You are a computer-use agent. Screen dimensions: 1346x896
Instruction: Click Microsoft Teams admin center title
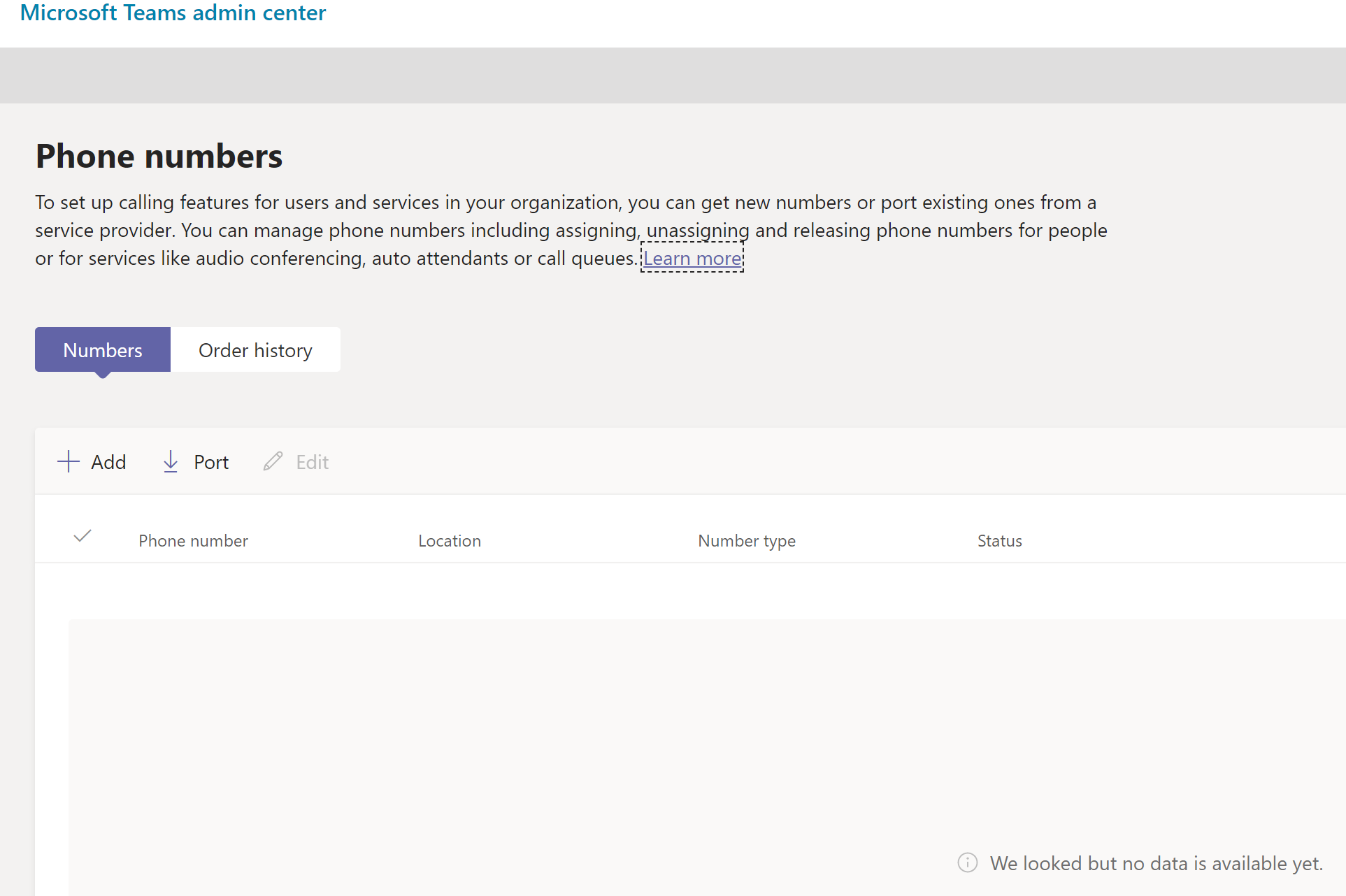(x=173, y=13)
